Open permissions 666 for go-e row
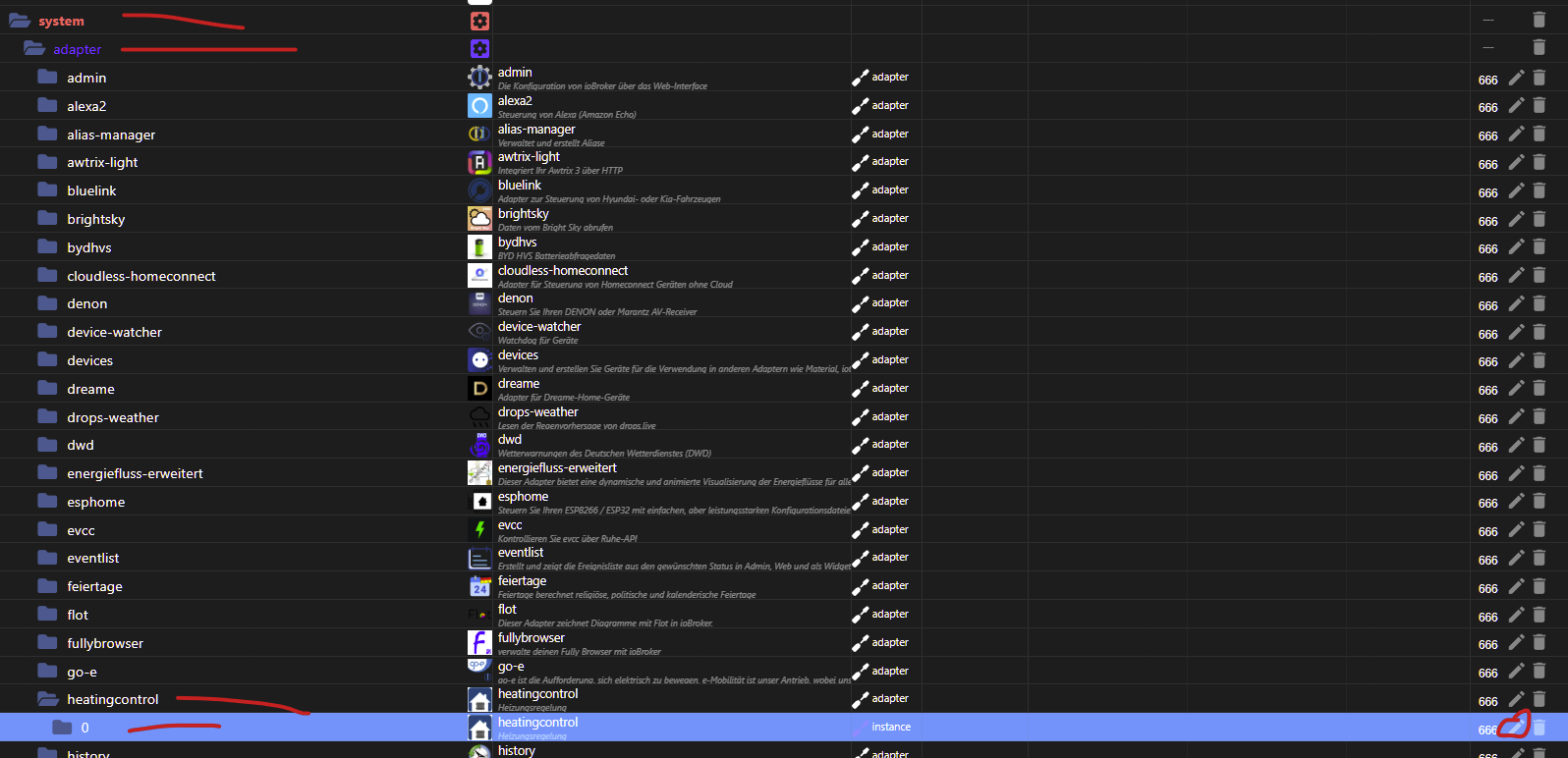Image resolution: width=1568 pixels, height=758 pixels. 1488,674
